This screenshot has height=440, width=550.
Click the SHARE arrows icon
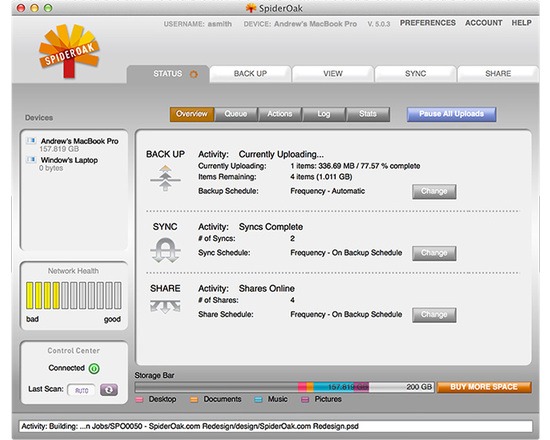(x=165, y=306)
